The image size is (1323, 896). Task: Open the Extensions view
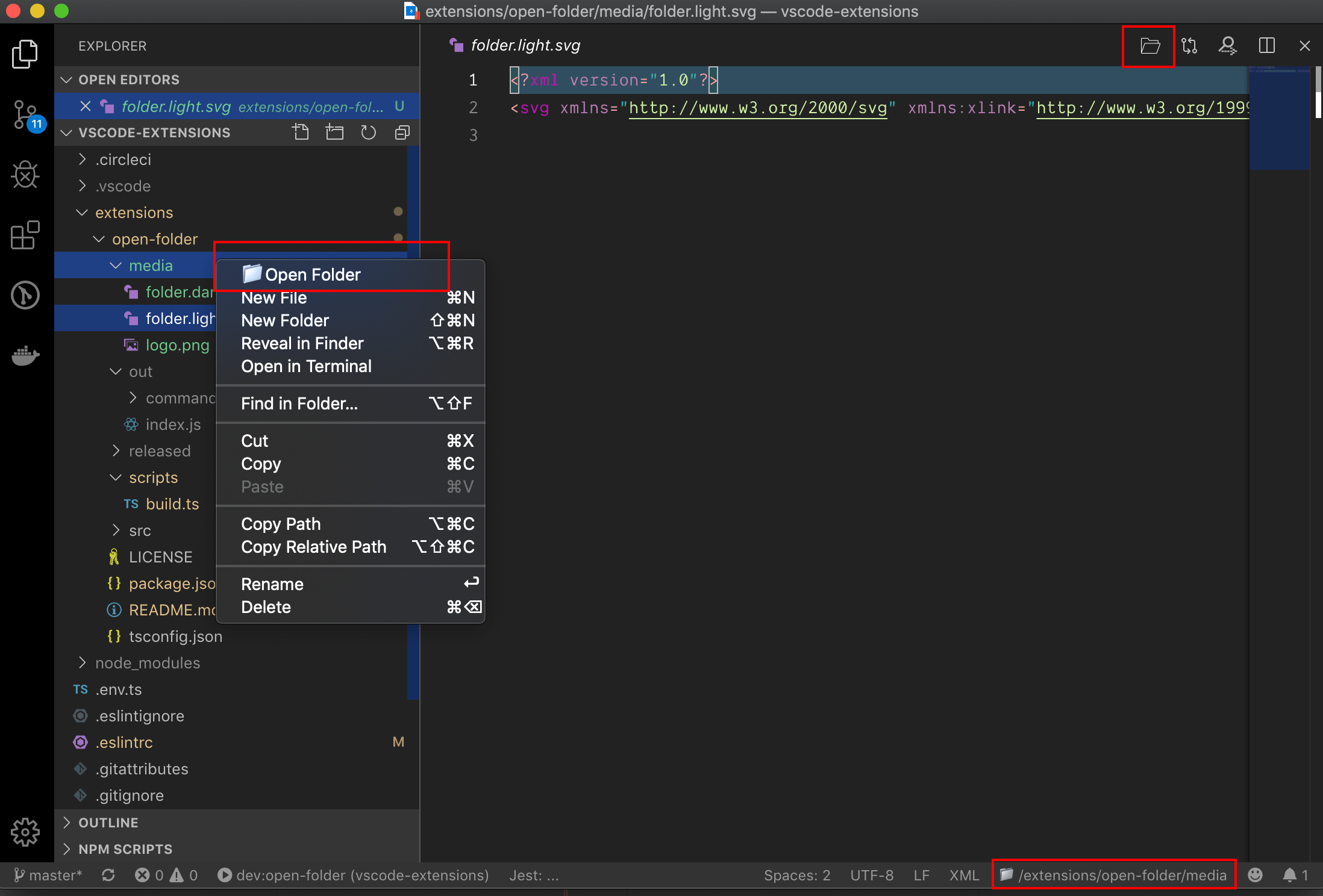pos(25,235)
